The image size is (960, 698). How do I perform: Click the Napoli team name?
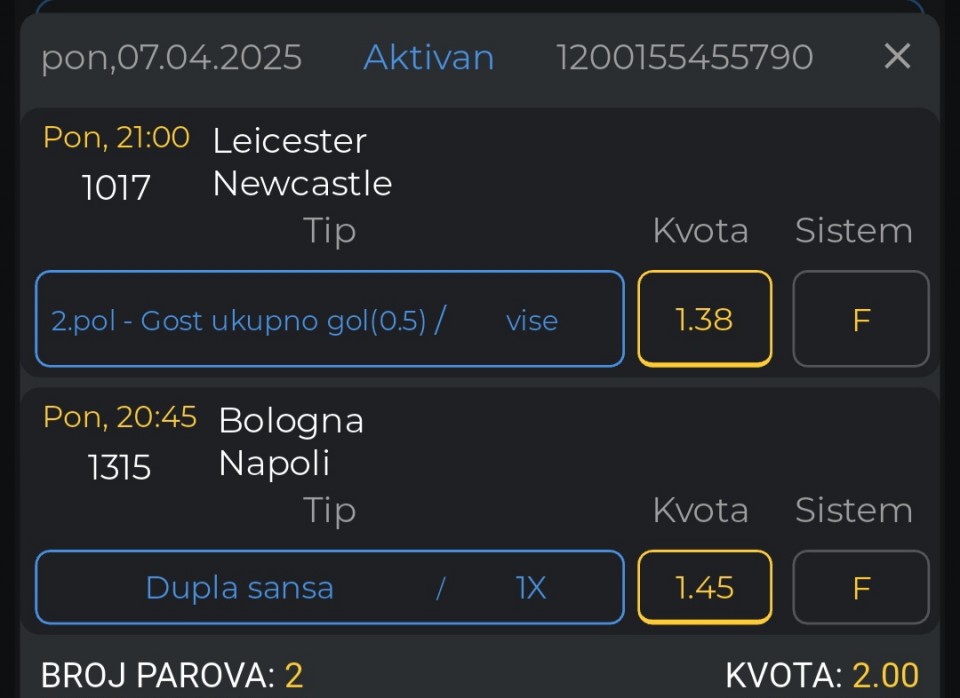click(274, 463)
